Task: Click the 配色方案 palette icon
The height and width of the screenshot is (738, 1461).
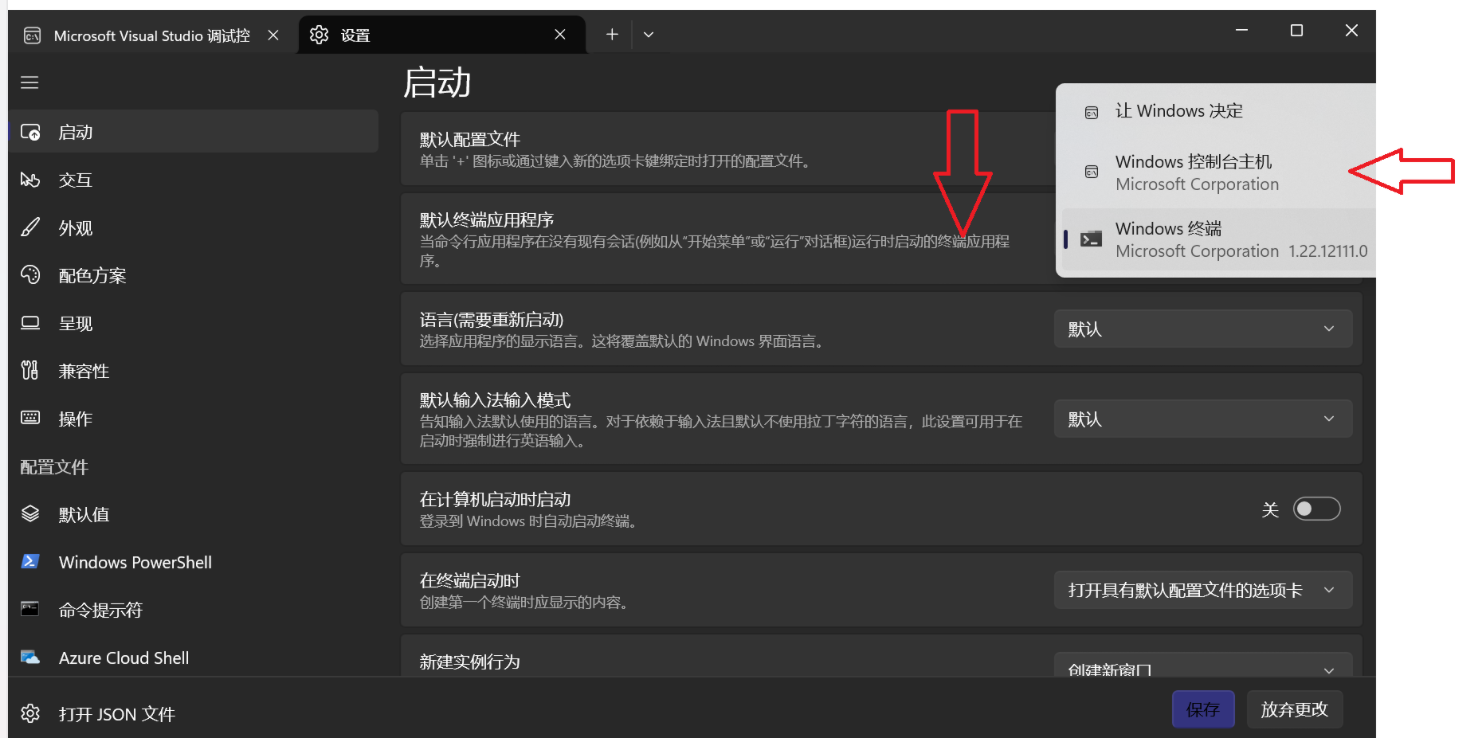Action: click(x=30, y=275)
